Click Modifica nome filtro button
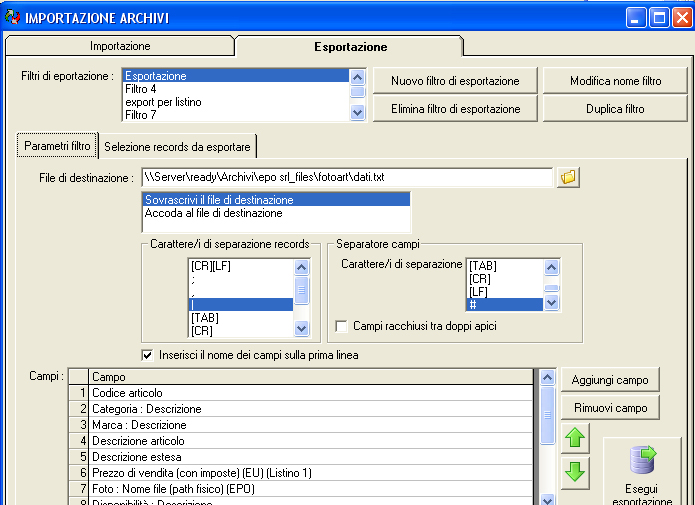 coord(615,81)
